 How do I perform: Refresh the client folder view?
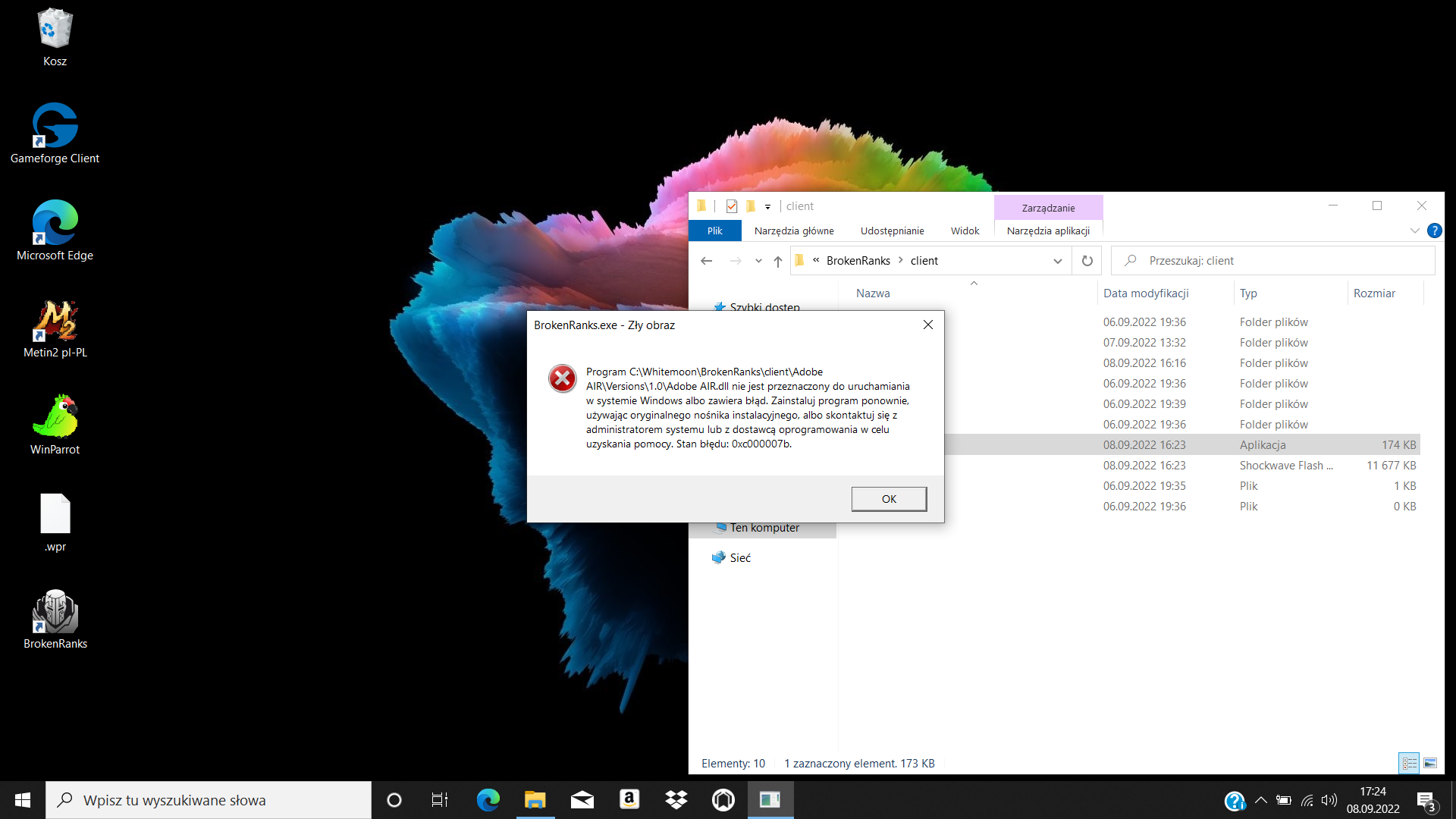click(x=1087, y=261)
